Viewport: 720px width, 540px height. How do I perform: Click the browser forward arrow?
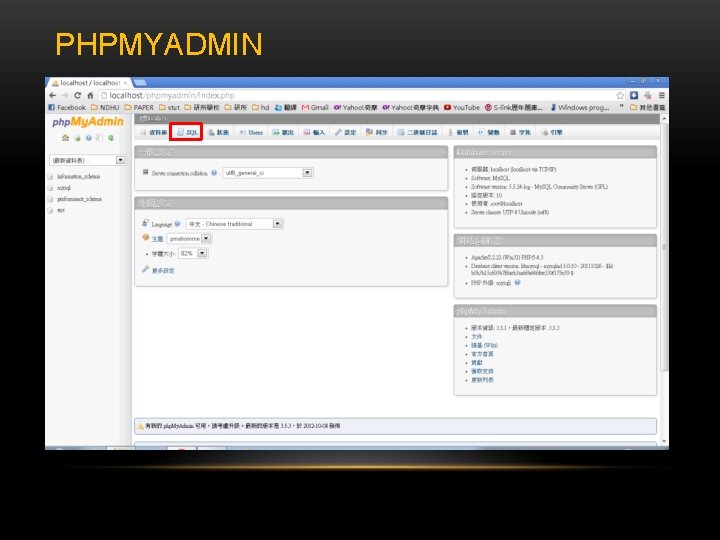pyautogui.click(x=65, y=95)
